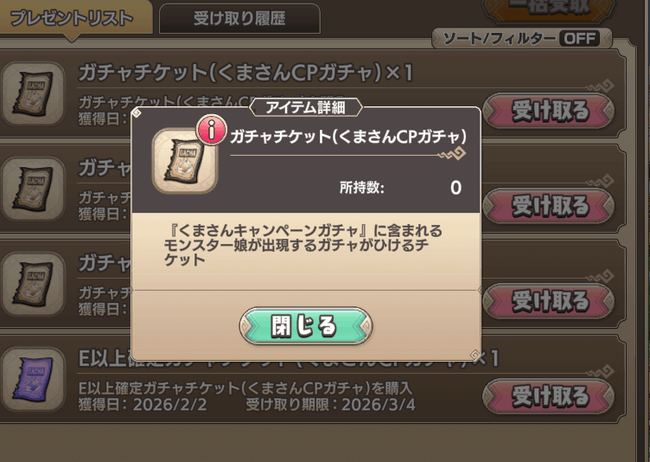
Task: Click the E以上確定ガチャチケット purchase description row
Action: click(x=245, y=388)
